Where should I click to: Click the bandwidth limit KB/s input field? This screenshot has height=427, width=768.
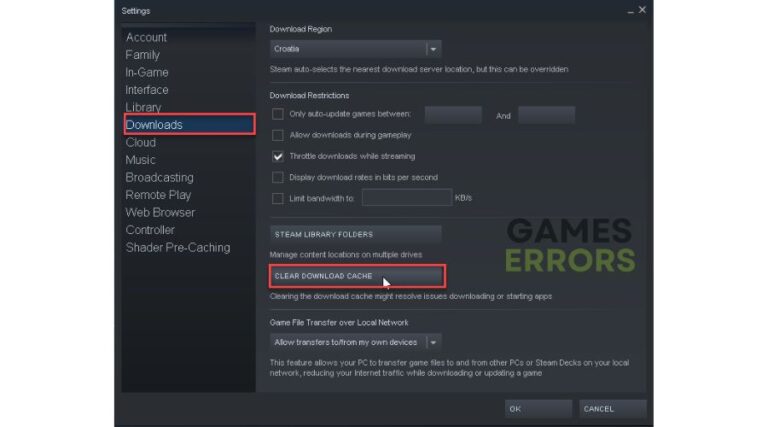click(407, 197)
